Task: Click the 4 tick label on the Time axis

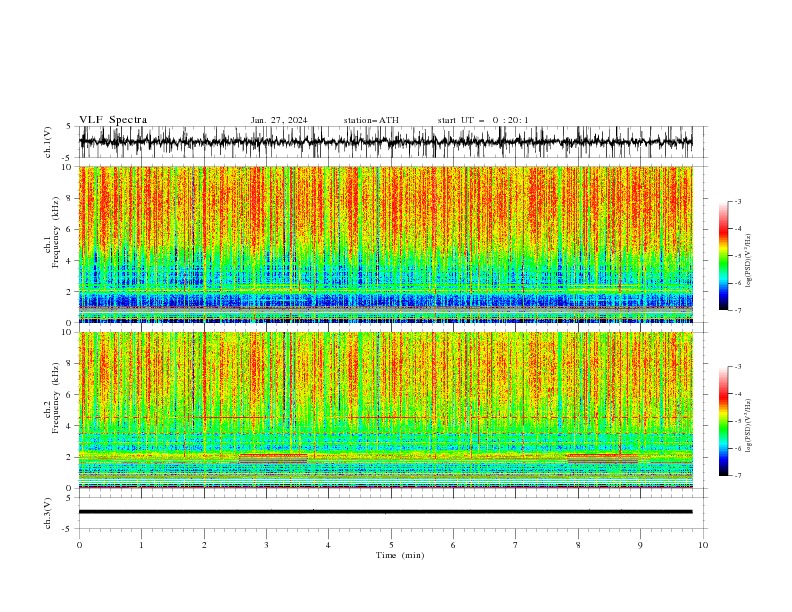Action: pyautogui.click(x=328, y=545)
